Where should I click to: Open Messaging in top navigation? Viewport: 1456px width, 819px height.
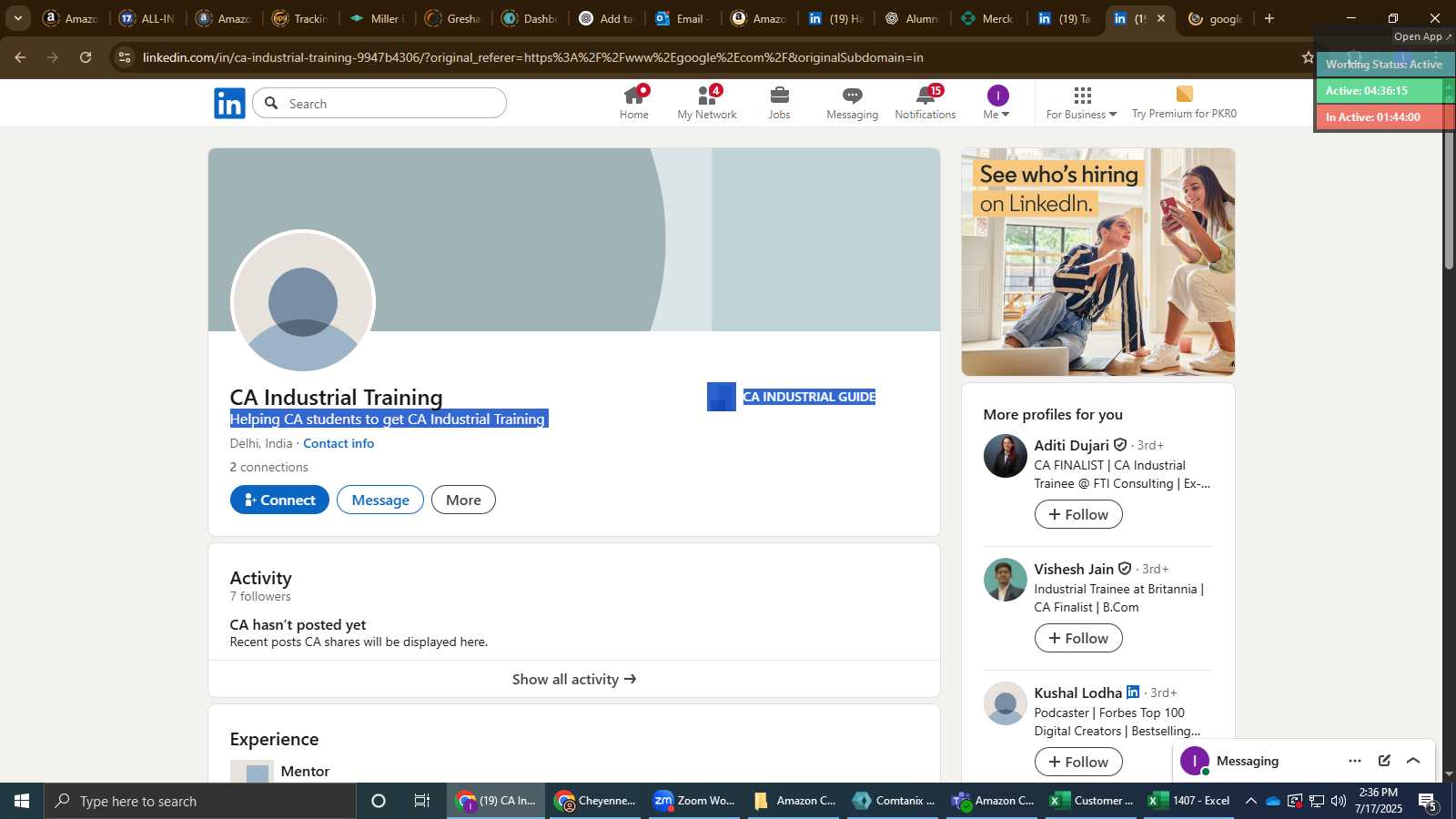pyautogui.click(x=852, y=103)
